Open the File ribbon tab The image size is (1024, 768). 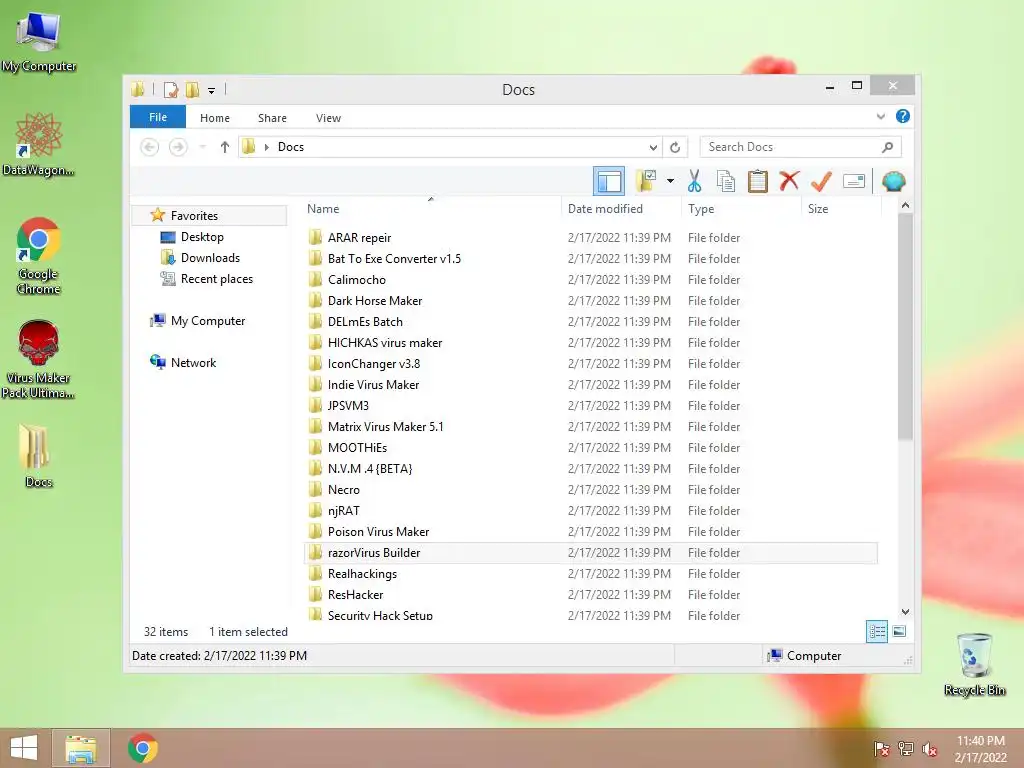click(x=158, y=117)
